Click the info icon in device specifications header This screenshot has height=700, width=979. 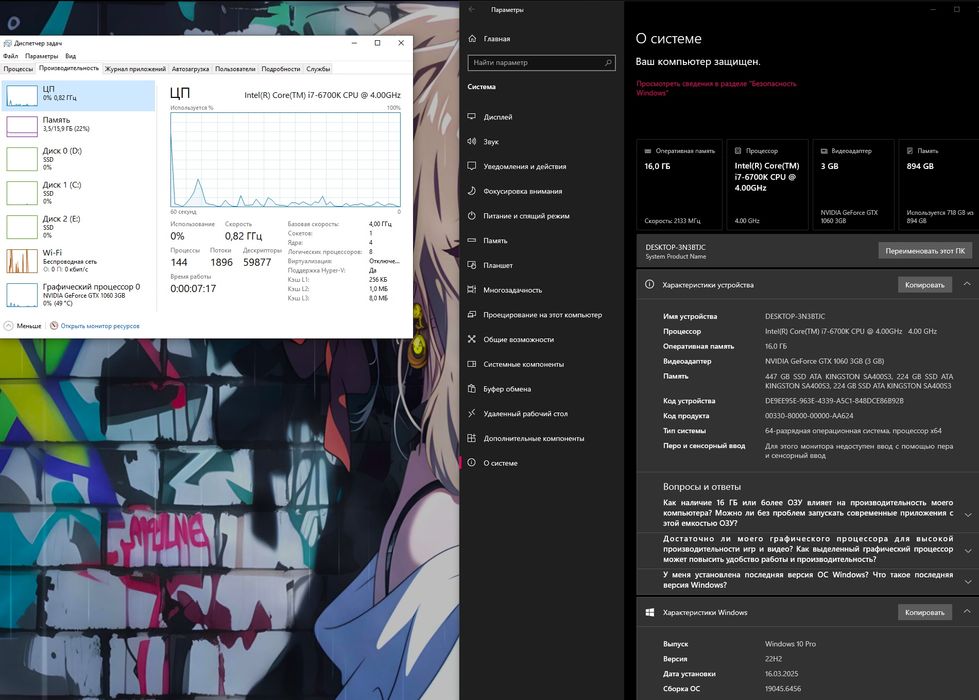[x=649, y=284]
